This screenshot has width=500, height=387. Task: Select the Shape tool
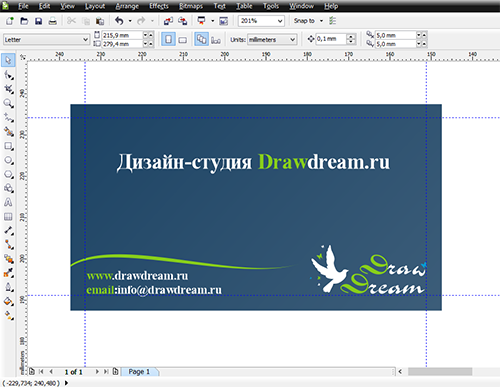[x=8, y=75]
